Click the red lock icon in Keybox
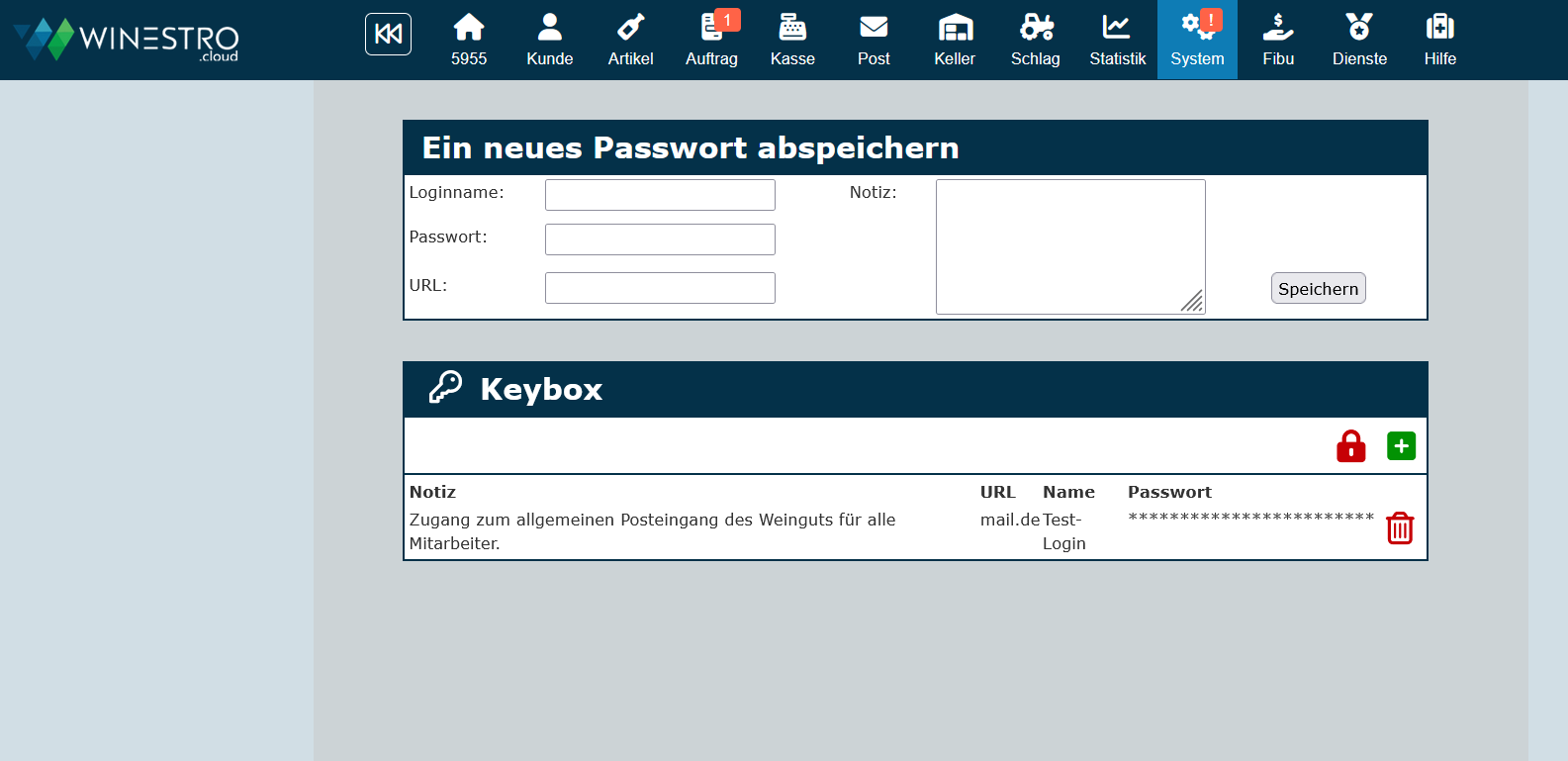The height and width of the screenshot is (761, 1568). pos(1350,446)
